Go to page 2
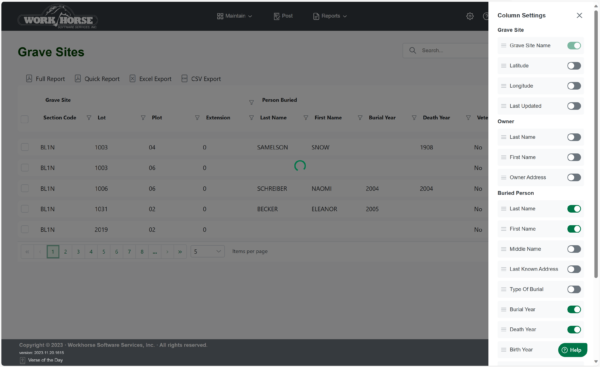 (x=65, y=251)
